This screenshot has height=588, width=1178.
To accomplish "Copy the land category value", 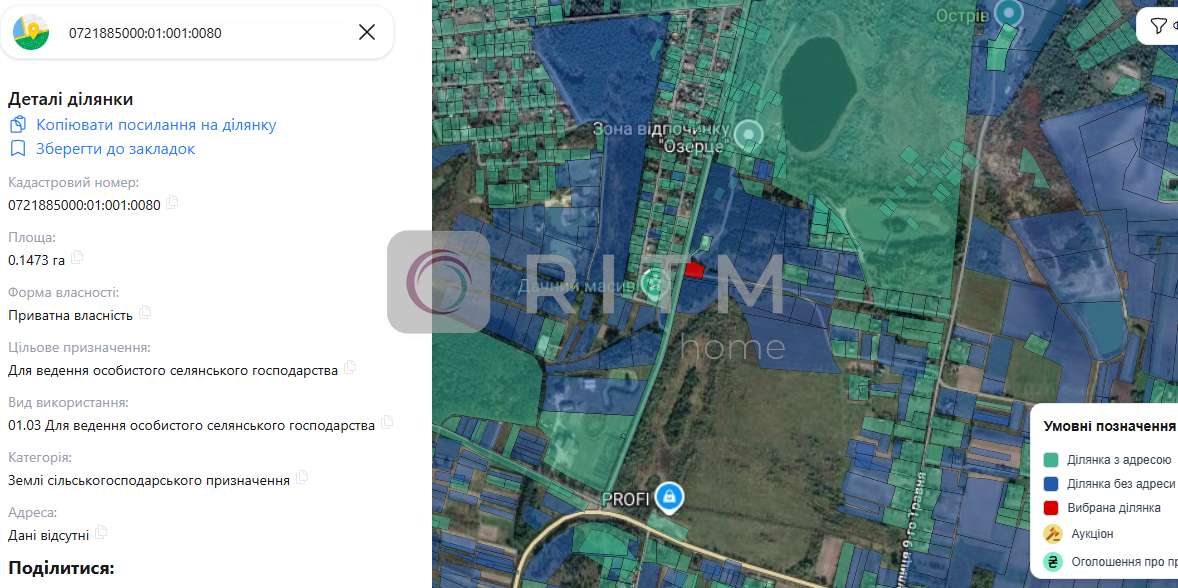I will coord(302,478).
